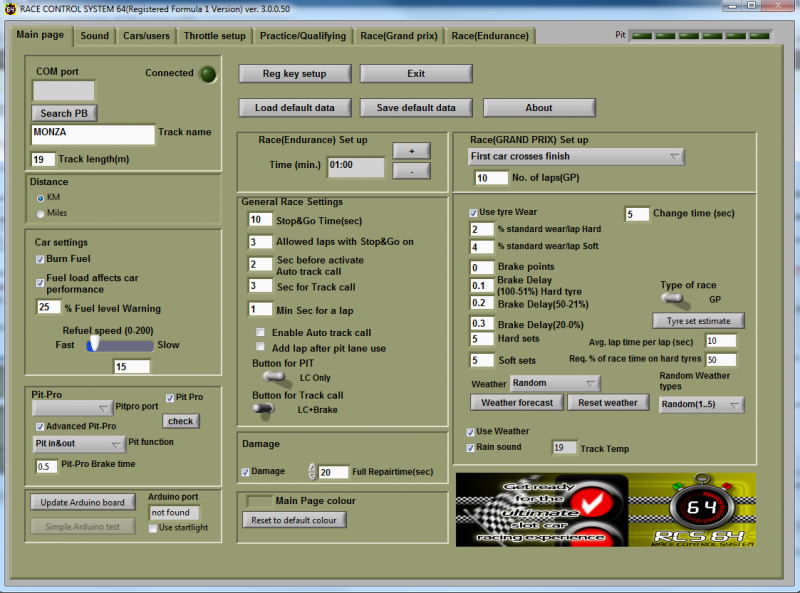
Task: Click the Refuel speed slider
Action: (120, 344)
